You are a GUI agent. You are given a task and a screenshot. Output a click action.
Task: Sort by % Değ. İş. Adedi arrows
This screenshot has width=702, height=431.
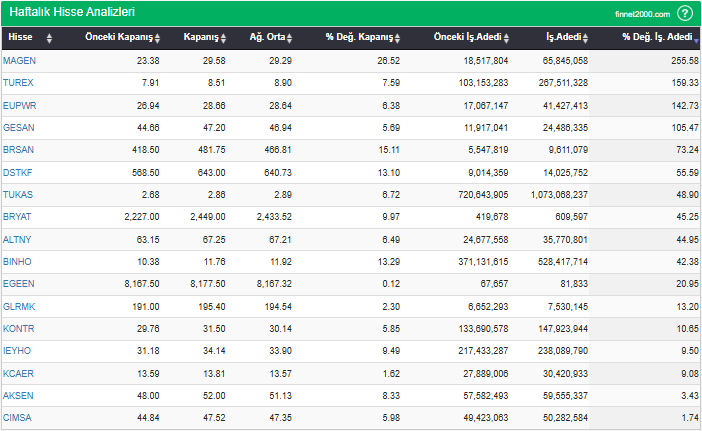(x=696, y=38)
